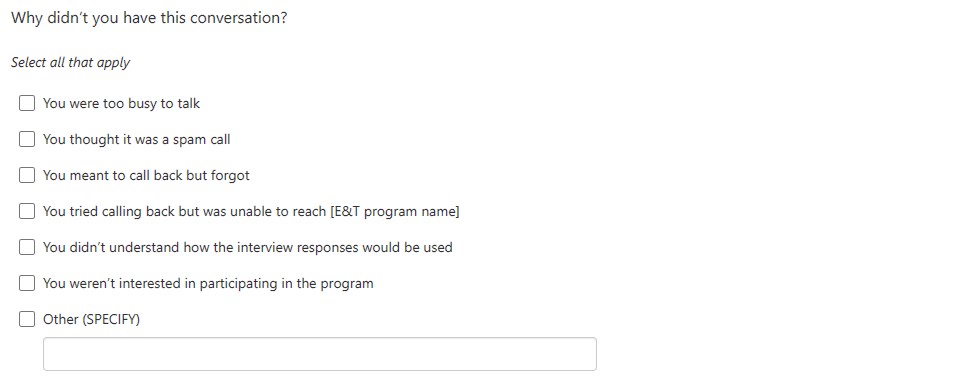Check the 'didn't understand how the interview responses' box
This screenshot has width=972, height=385.
27,247
